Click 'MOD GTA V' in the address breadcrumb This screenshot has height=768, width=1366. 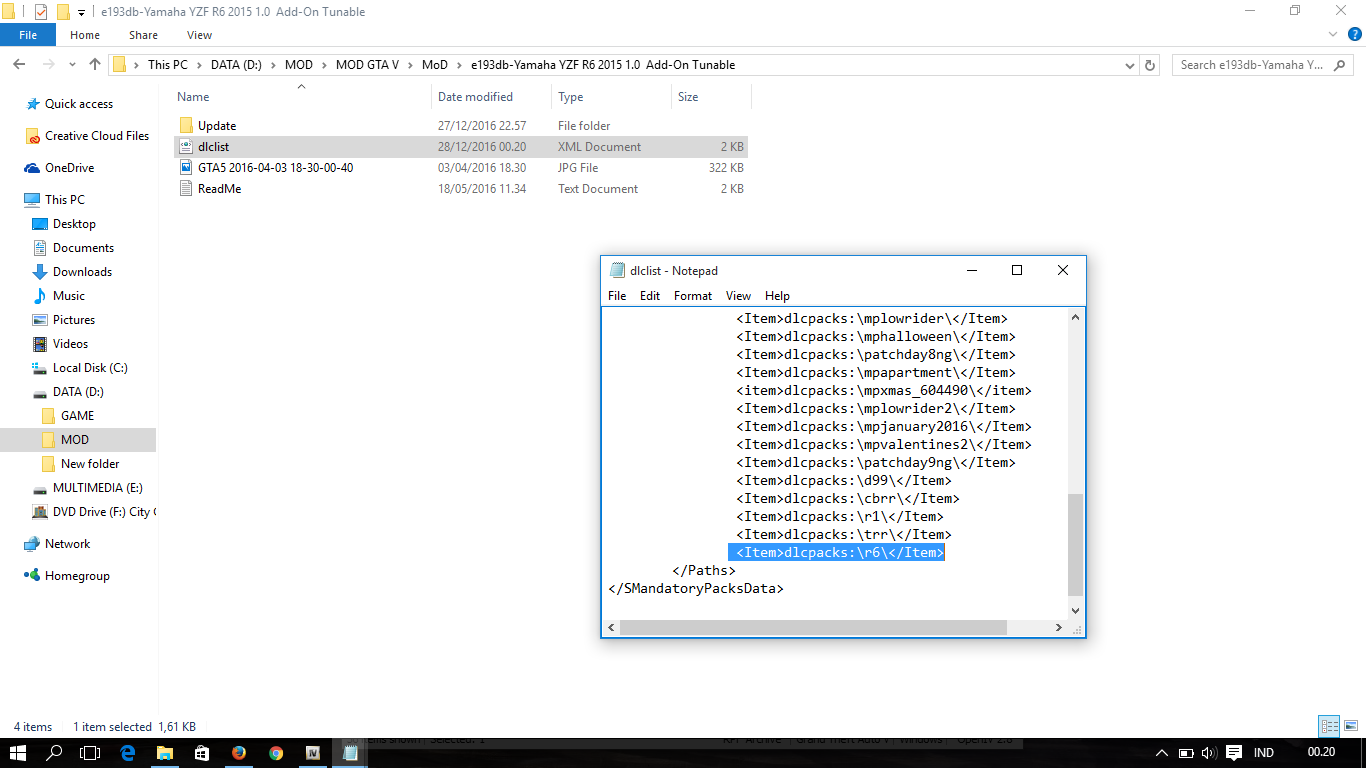[367, 65]
